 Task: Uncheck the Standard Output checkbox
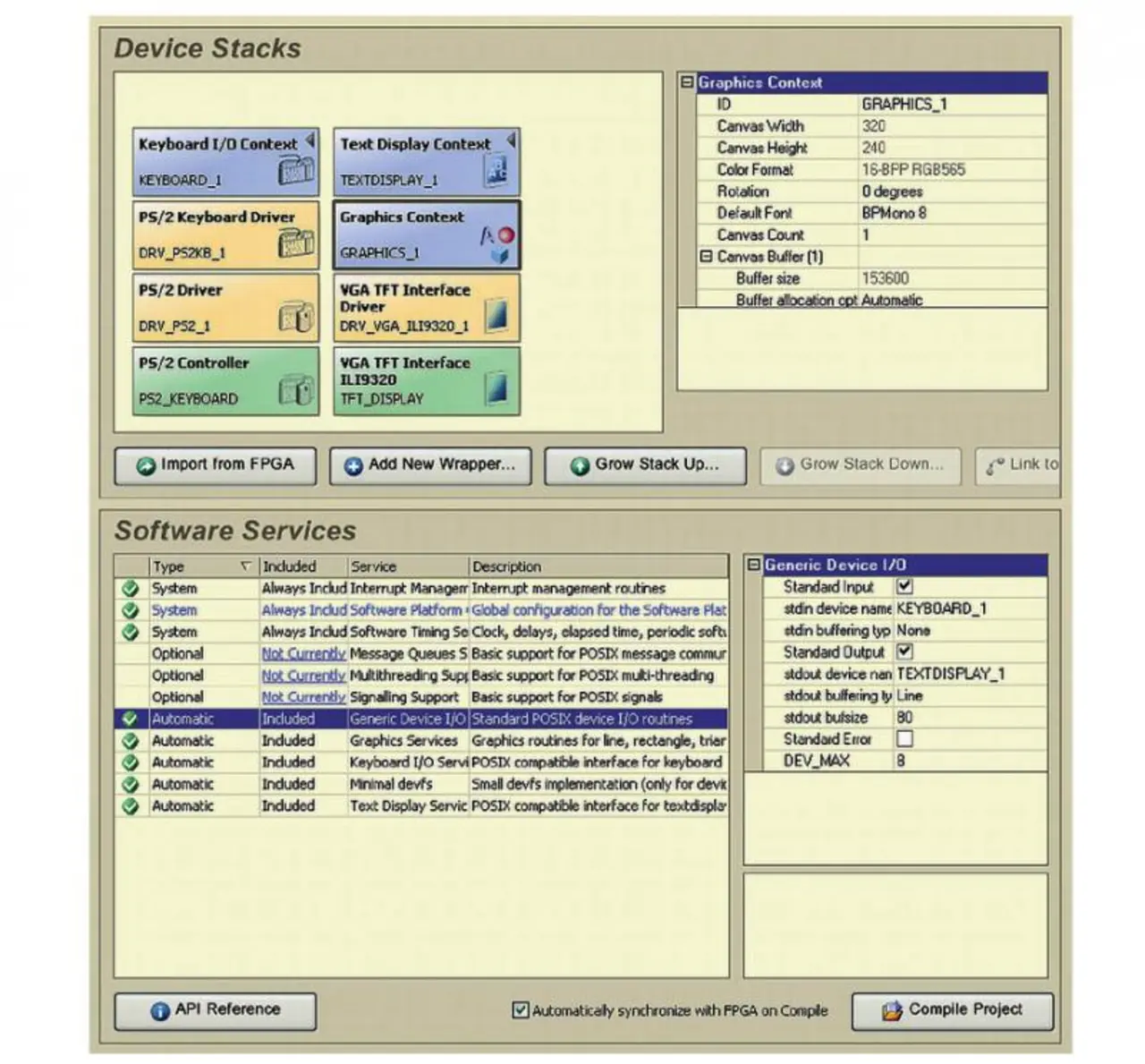pos(904,652)
